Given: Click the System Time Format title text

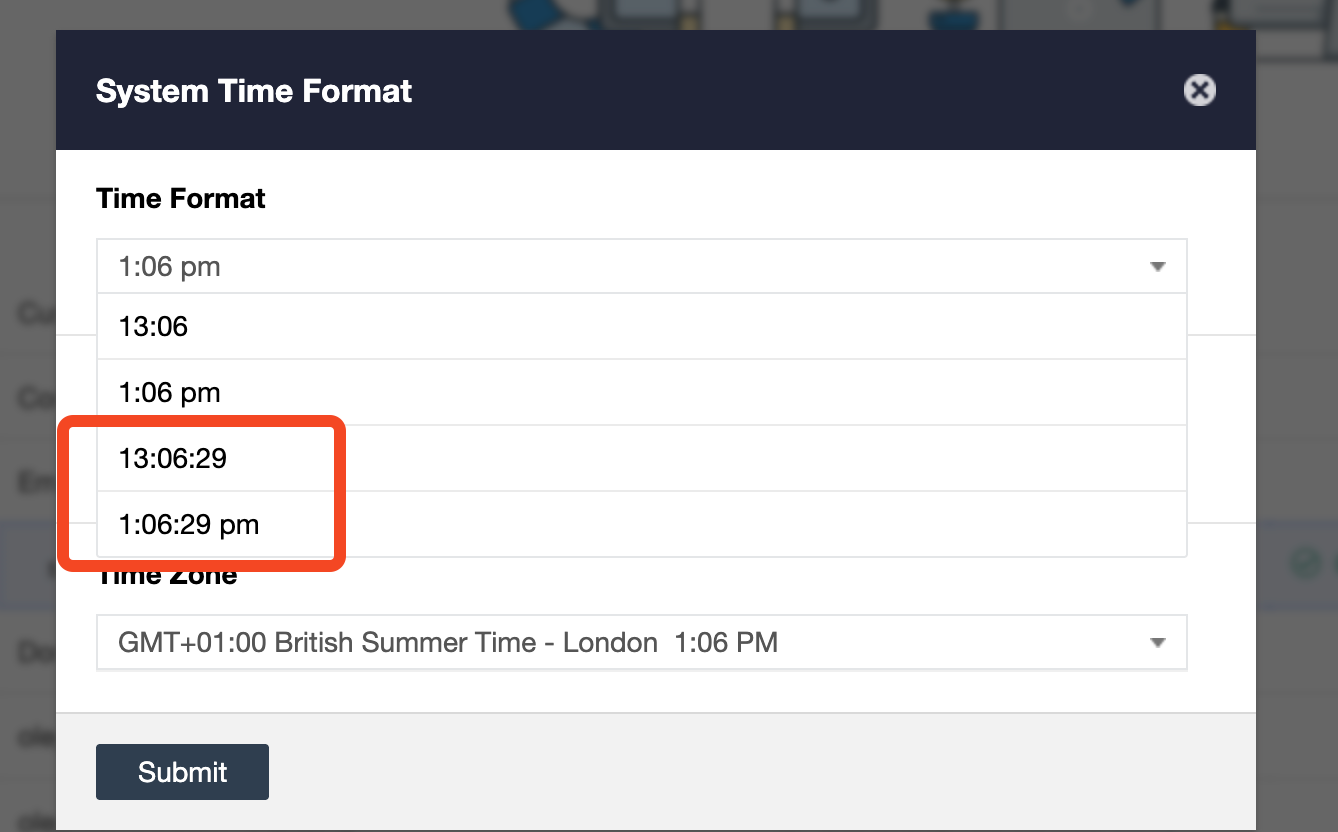Looking at the screenshot, I should coord(254,91).
